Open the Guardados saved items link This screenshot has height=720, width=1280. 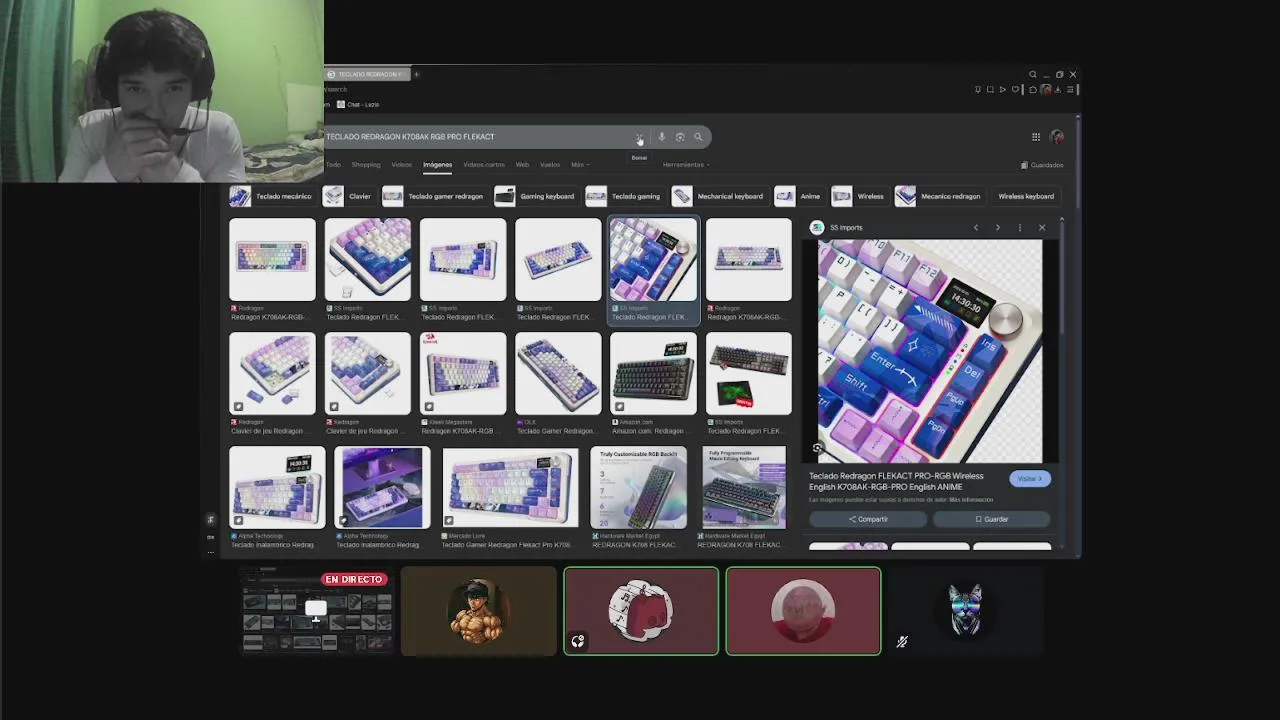1042,165
